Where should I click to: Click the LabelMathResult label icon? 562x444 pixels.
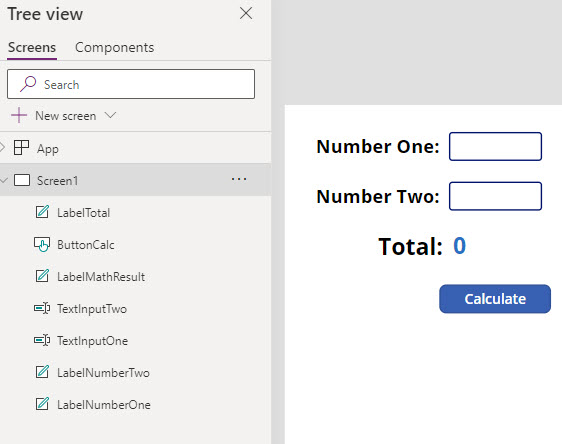(x=42, y=276)
